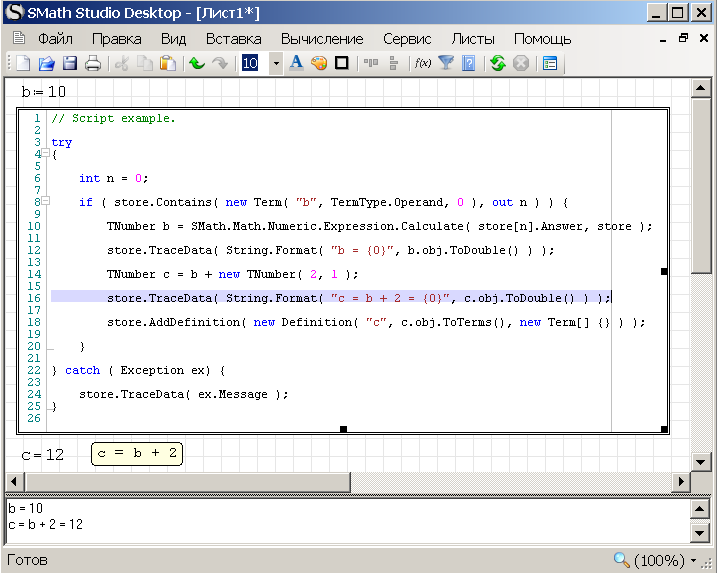Viewport: 717px width, 573px height.
Task: Save the worksheet using the floppy icon
Action: (x=69, y=63)
